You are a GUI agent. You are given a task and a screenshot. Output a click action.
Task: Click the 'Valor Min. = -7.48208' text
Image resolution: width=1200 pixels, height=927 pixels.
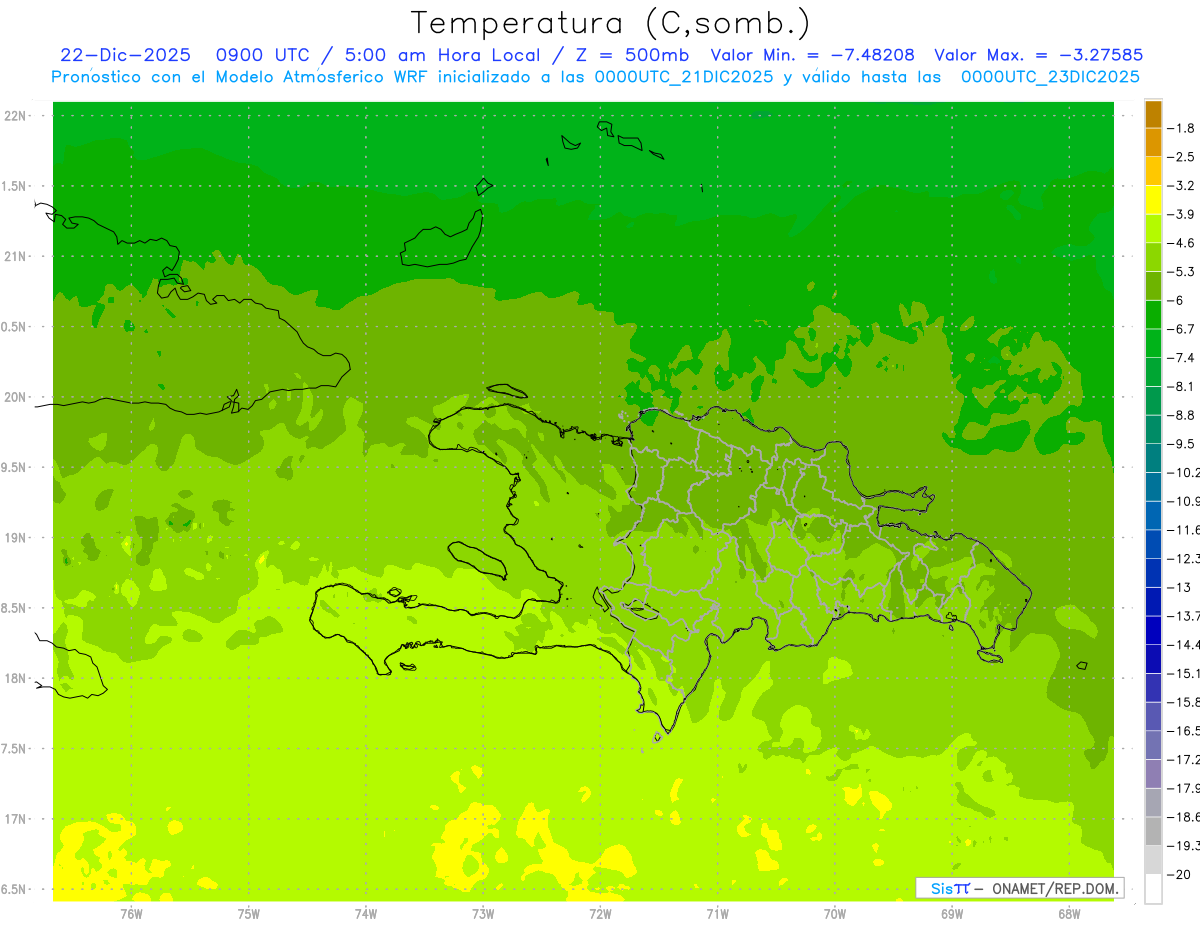[x=812, y=55]
